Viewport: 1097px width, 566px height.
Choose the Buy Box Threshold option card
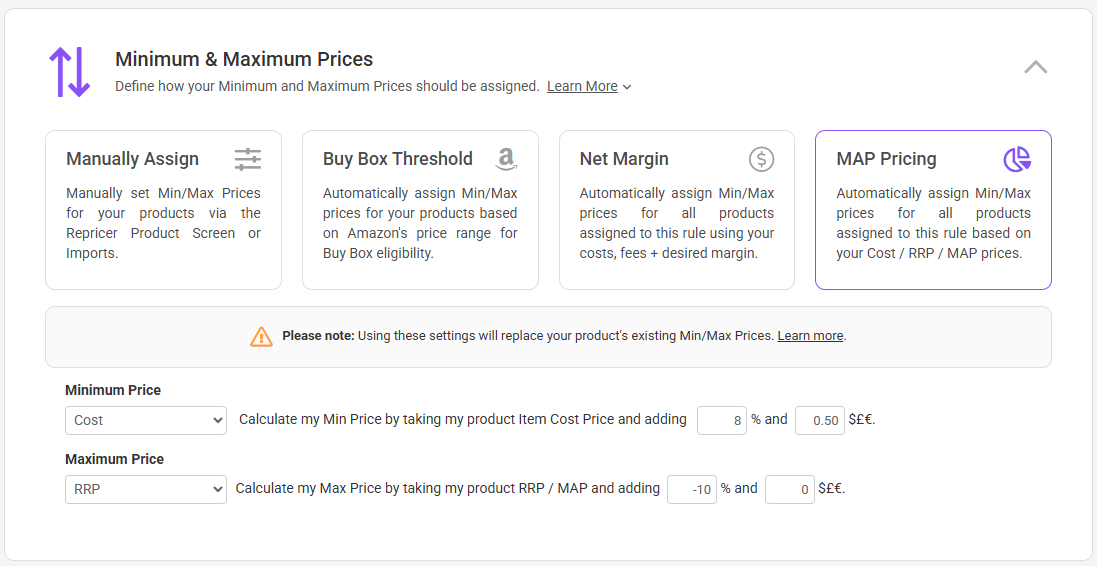click(x=420, y=210)
